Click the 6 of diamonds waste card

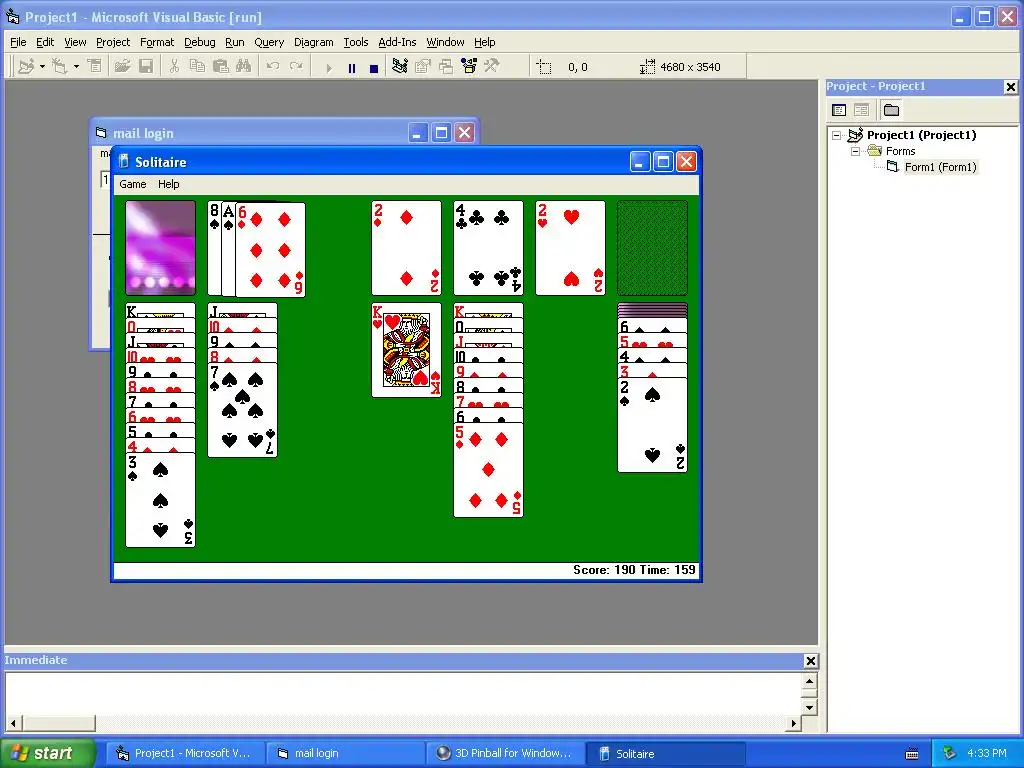(x=271, y=249)
